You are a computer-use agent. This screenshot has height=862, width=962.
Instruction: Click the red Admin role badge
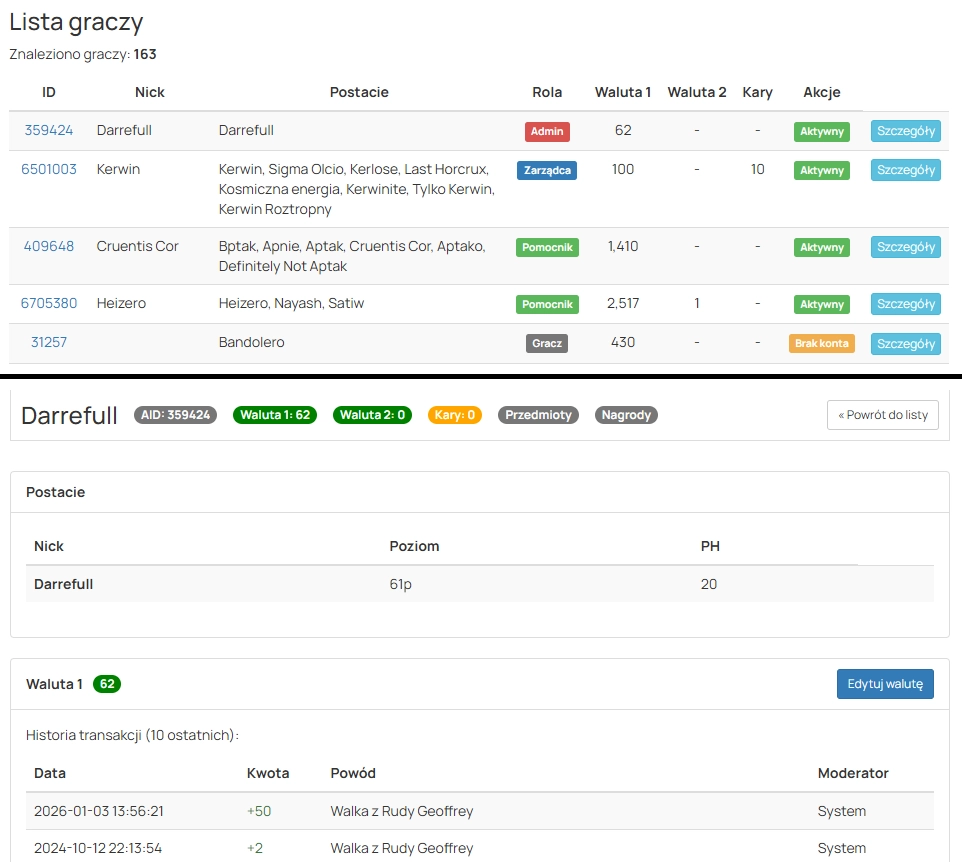[547, 131]
